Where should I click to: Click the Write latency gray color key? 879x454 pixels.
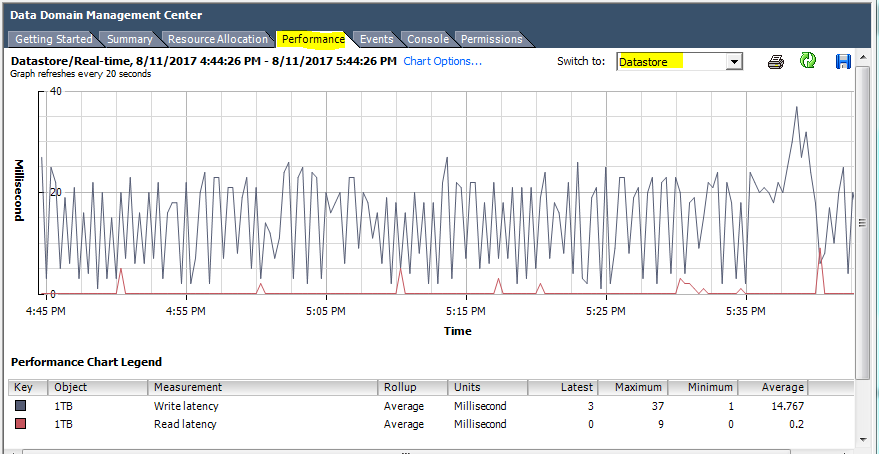pyautogui.click(x=21, y=407)
